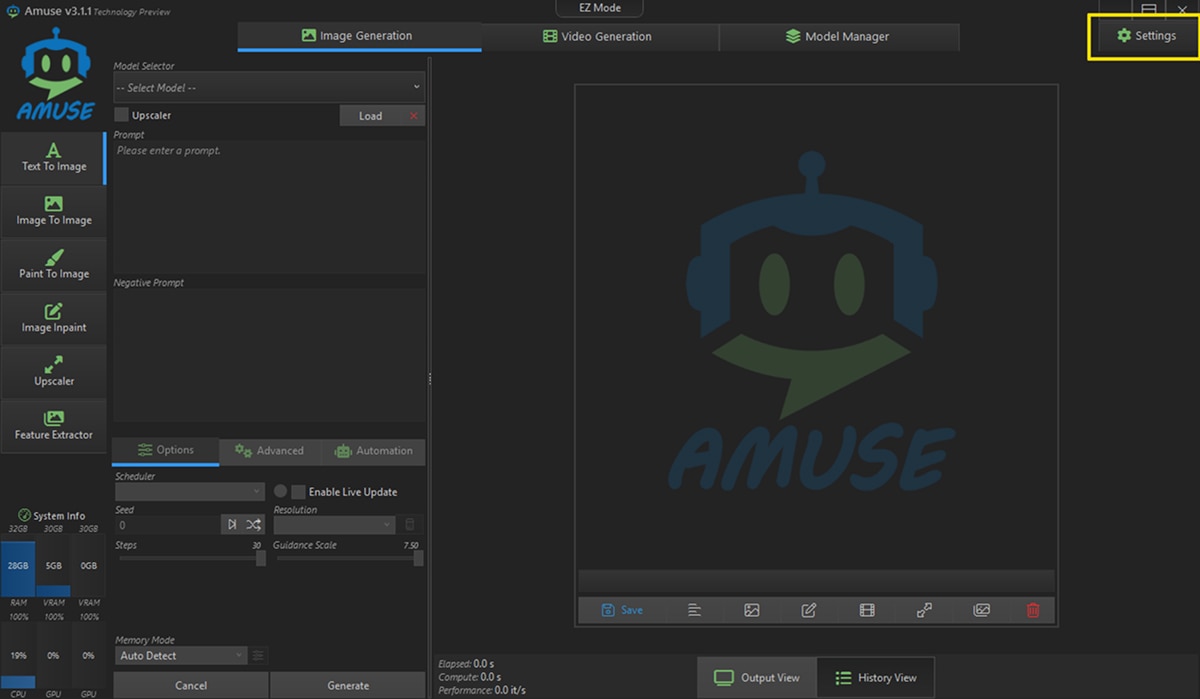The image size is (1200, 699).
Task: Click the expand arrows icon under preview
Action: tap(924, 610)
